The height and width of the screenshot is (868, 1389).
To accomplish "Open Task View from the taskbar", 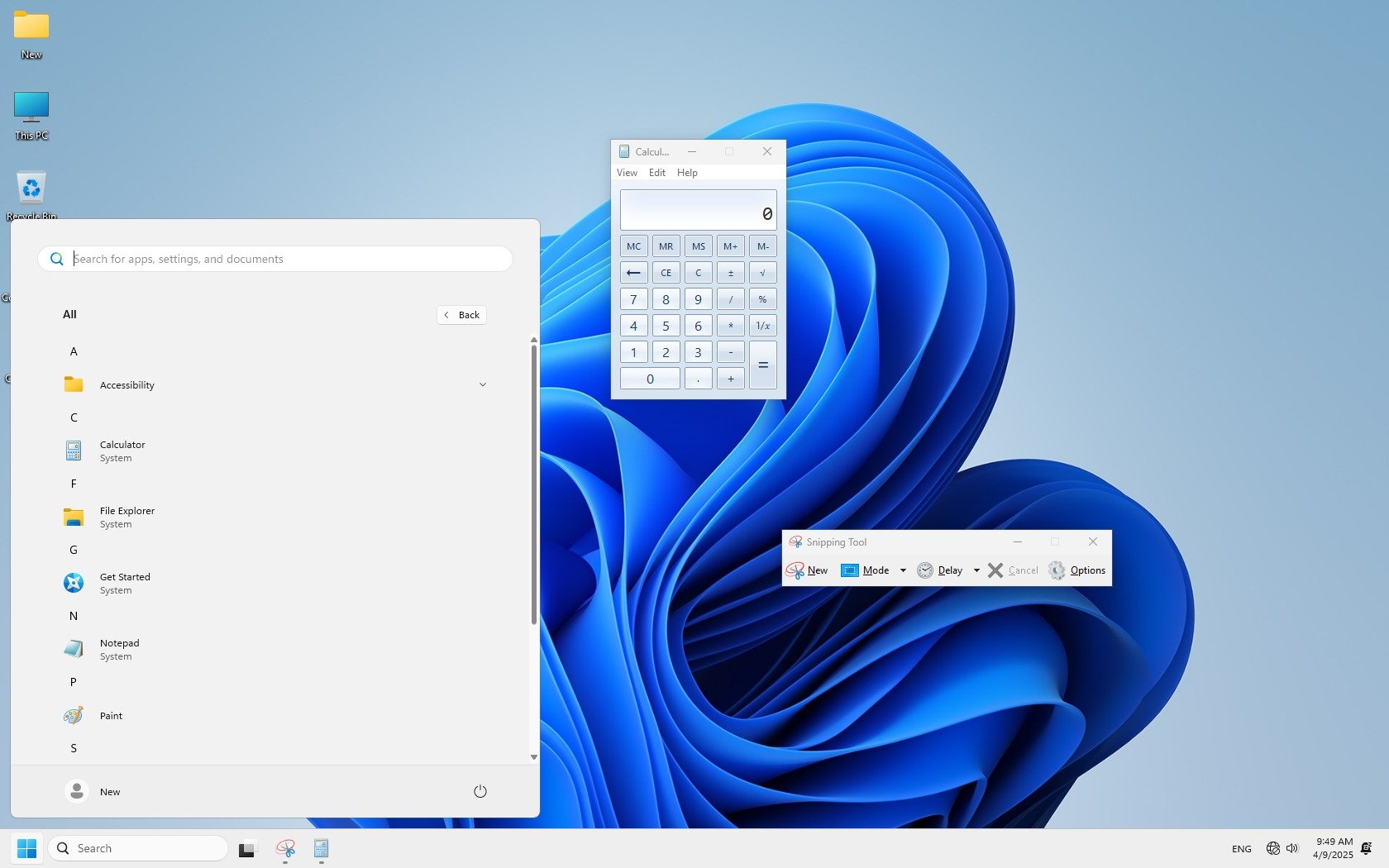I will coord(246,849).
